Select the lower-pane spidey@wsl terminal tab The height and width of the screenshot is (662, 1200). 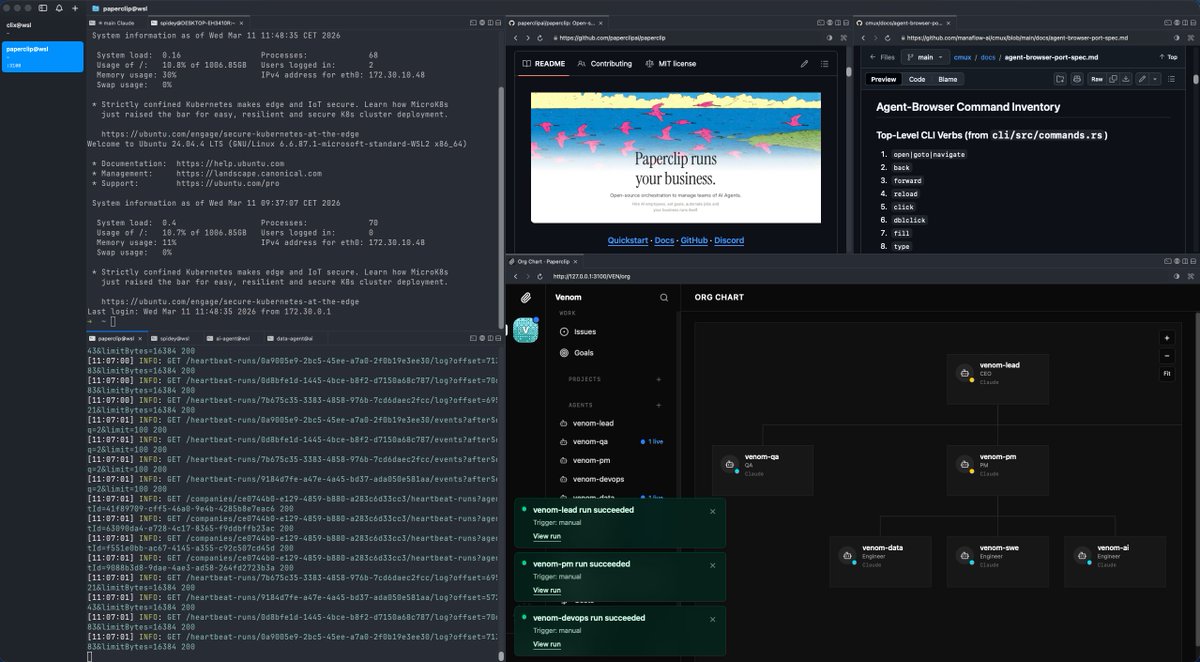pos(175,338)
